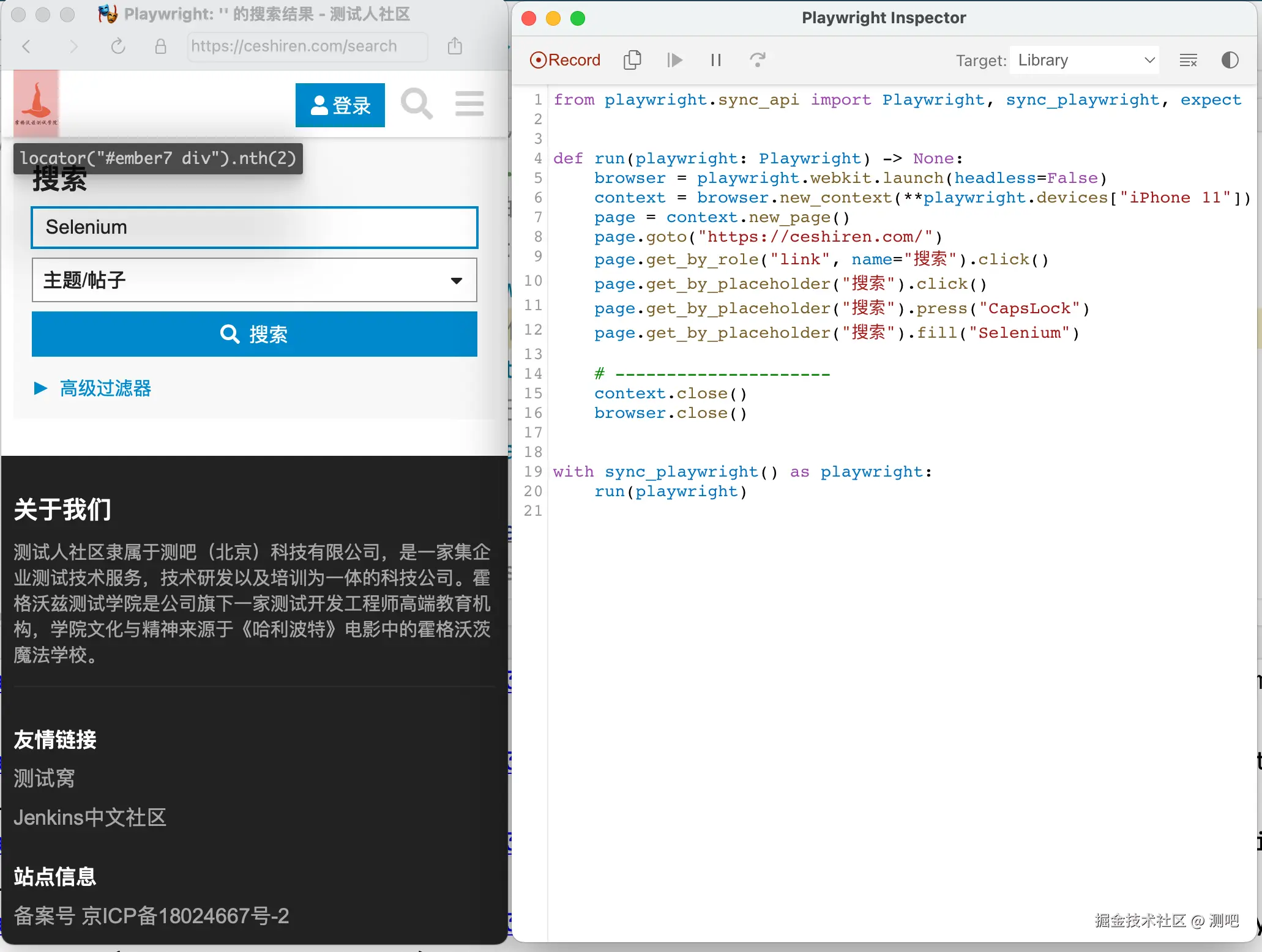This screenshot has width=1262, height=952.
Task: Click the blue 搜索 search button
Action: pos(254,334)
